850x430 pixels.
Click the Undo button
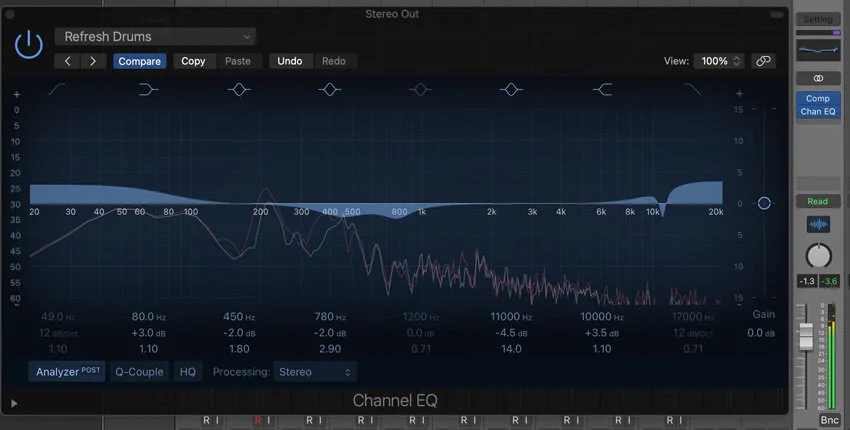click(x=289, y=61)
